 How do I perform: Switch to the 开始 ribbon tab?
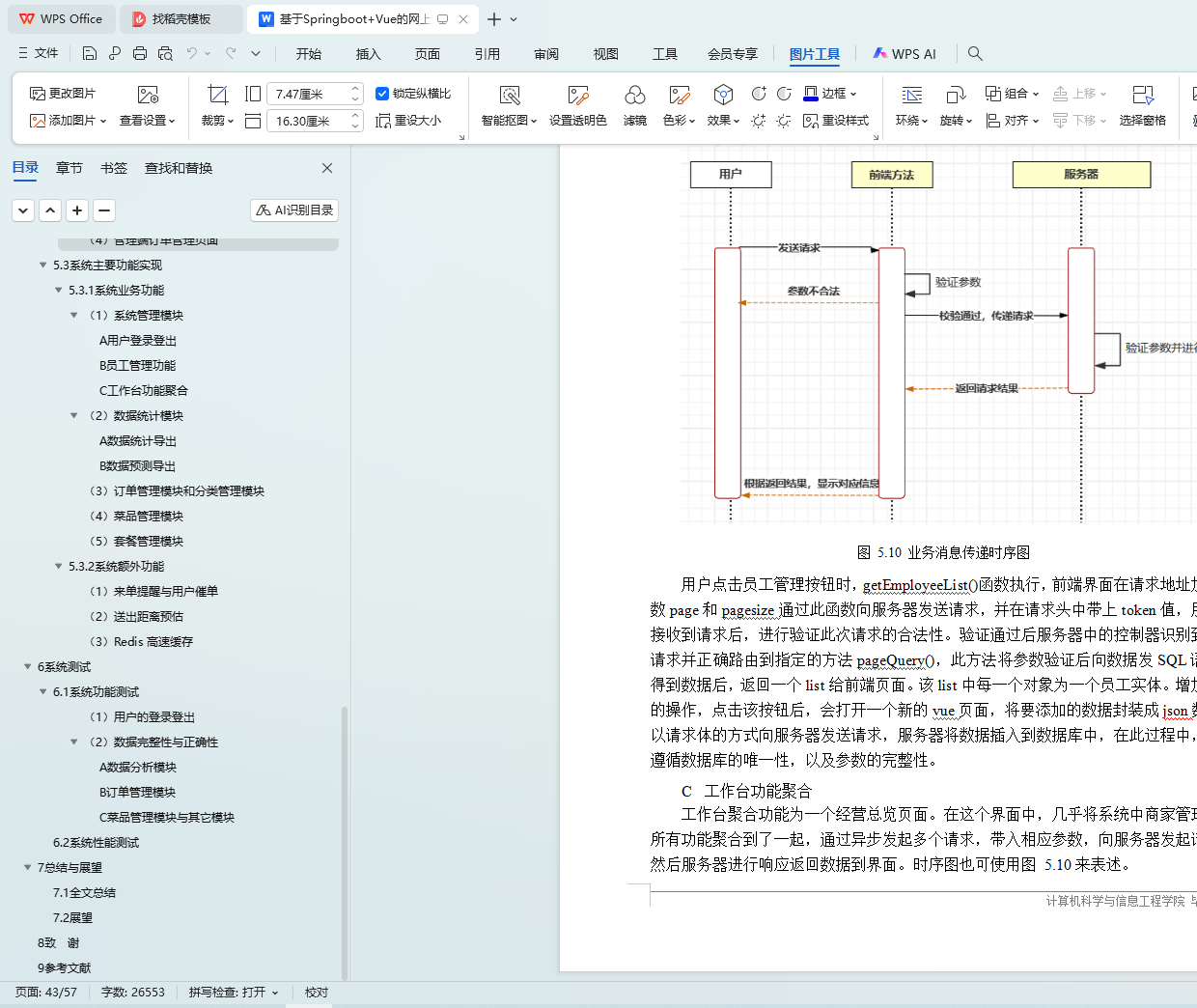click(309, 54)
